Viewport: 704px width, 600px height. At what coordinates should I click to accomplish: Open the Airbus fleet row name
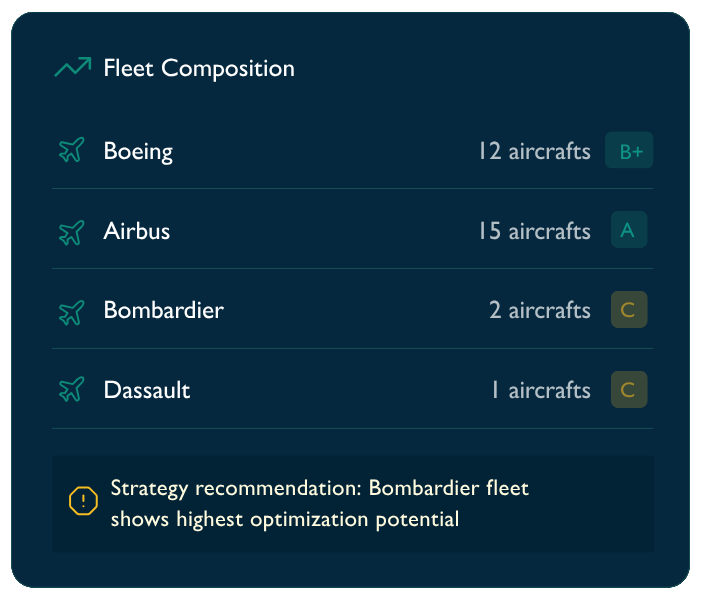coord(137,231)
